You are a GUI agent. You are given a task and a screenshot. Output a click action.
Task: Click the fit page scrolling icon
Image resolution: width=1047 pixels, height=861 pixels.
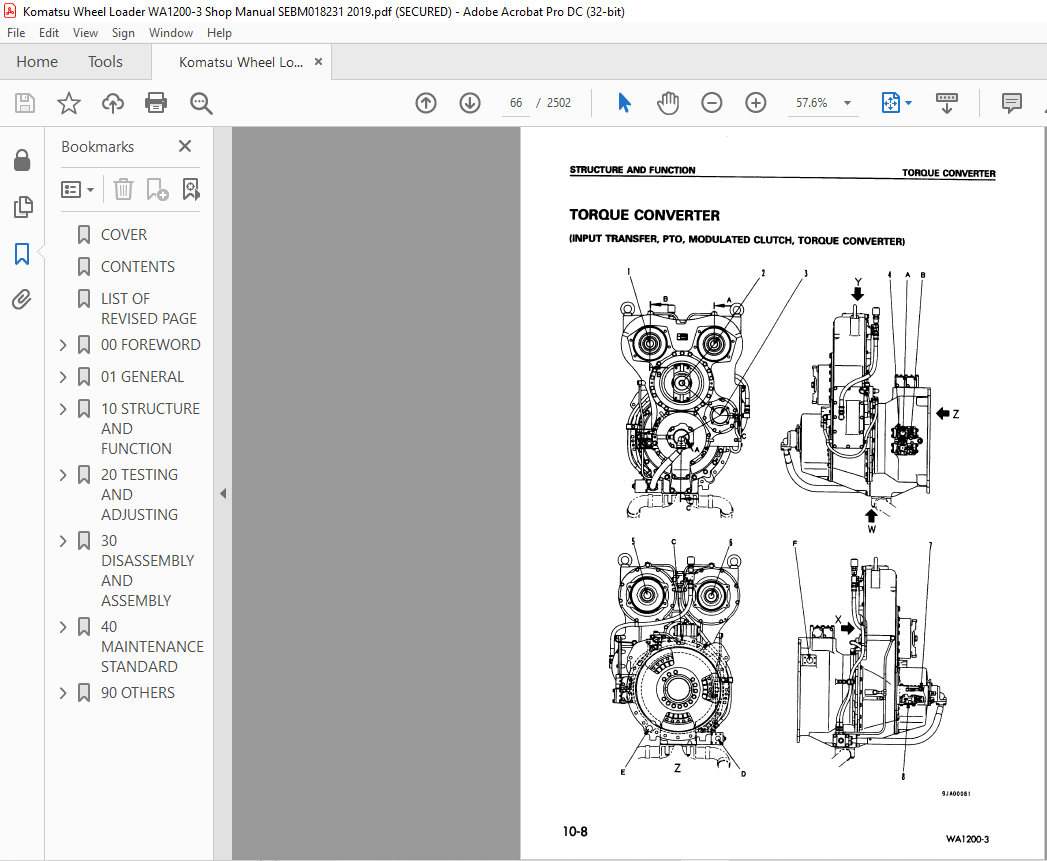click(891, 103)
